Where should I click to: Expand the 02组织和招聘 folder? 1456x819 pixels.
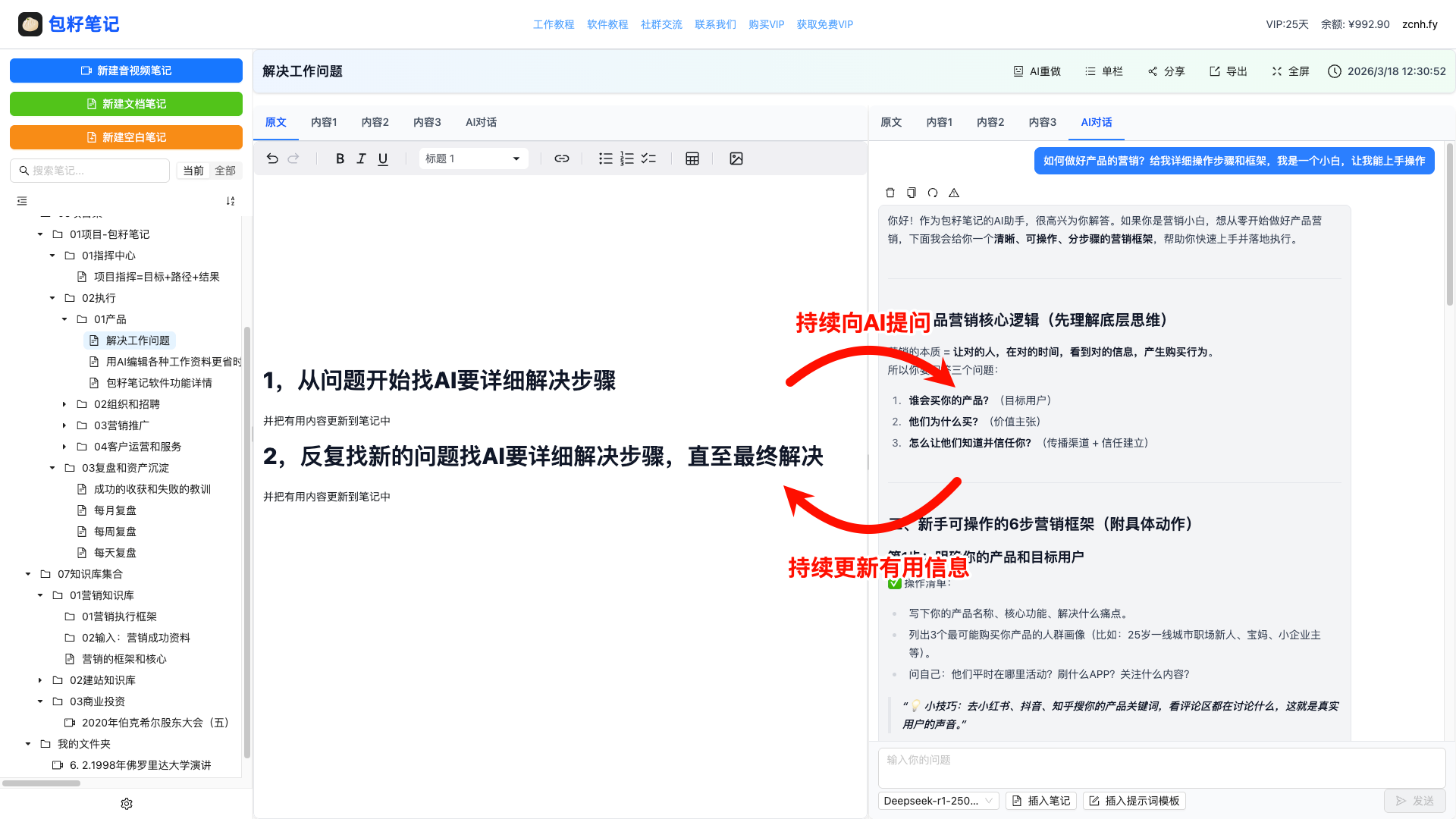click(64, 404)
